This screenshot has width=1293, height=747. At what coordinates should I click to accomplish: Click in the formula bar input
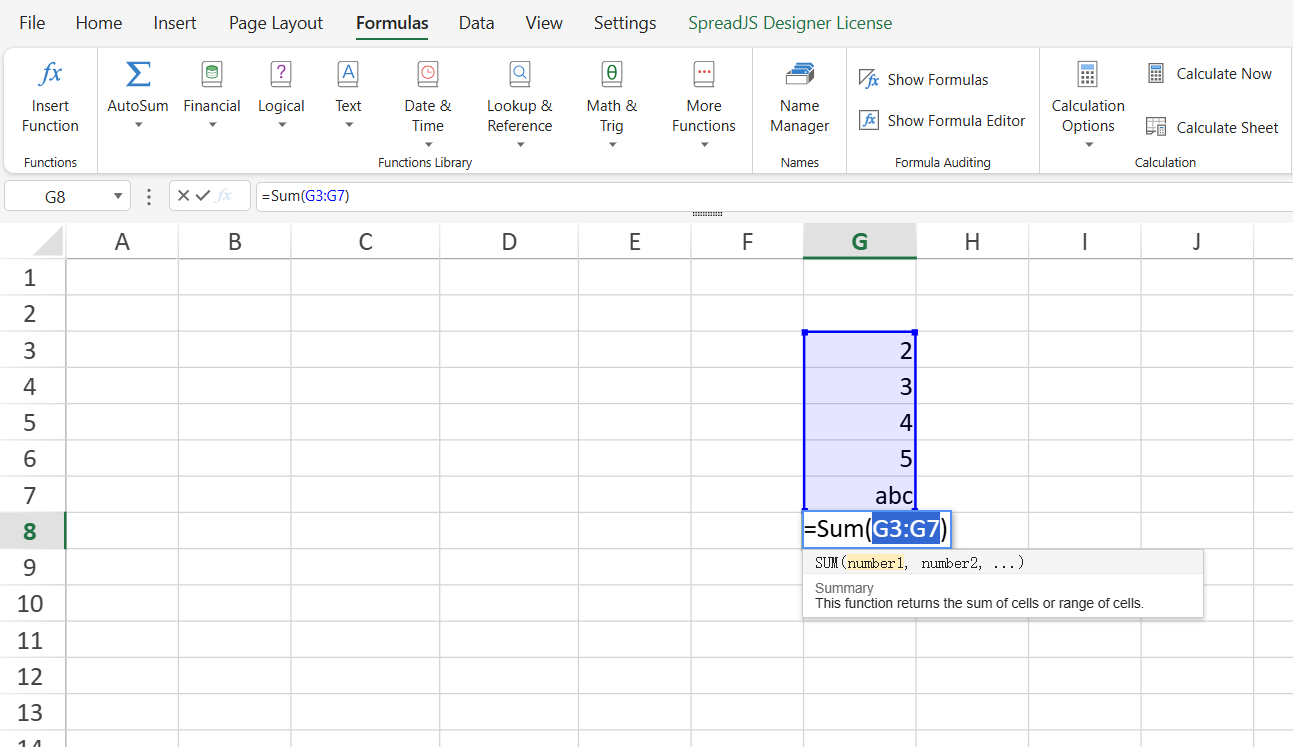[774, 196]
